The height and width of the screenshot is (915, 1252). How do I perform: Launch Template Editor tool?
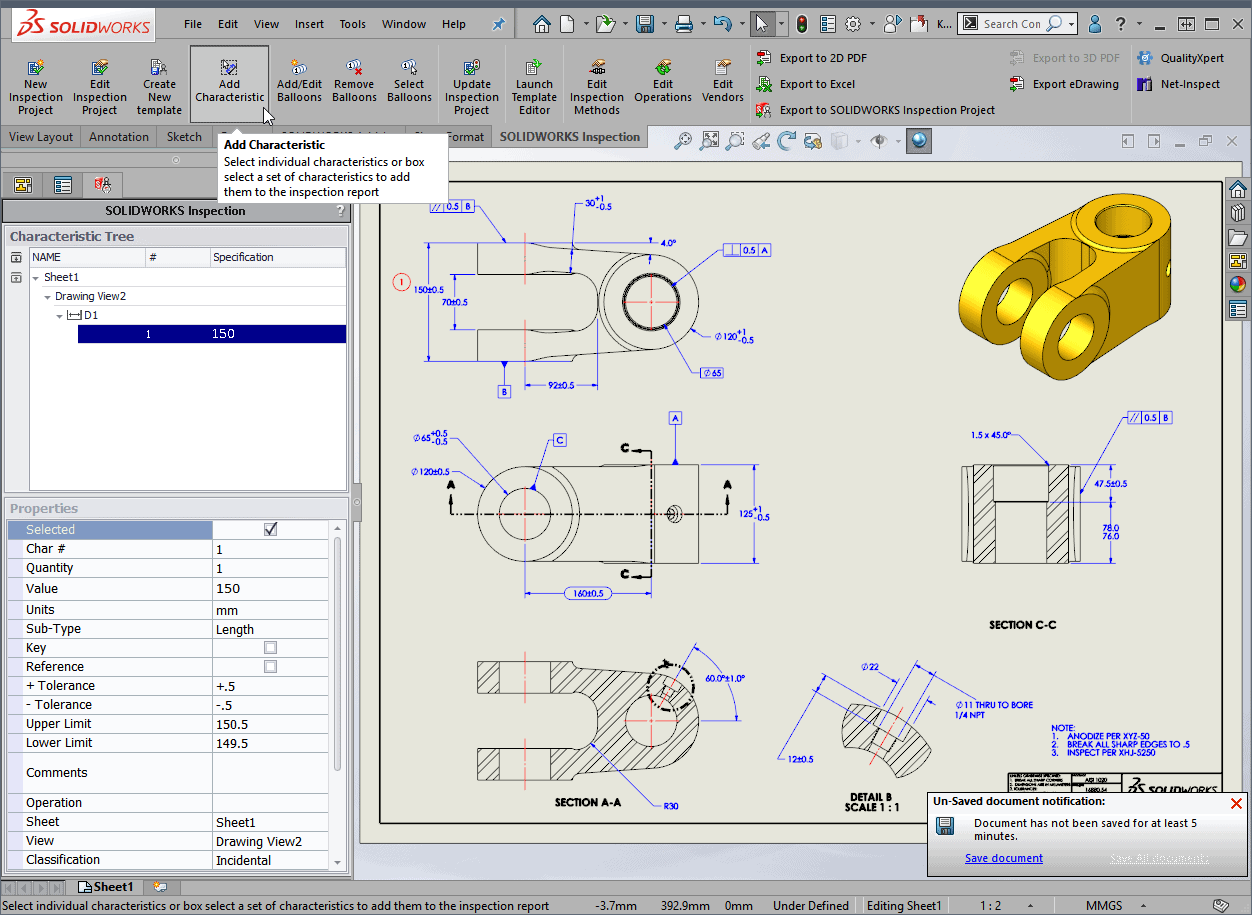(x=534, y=86)
